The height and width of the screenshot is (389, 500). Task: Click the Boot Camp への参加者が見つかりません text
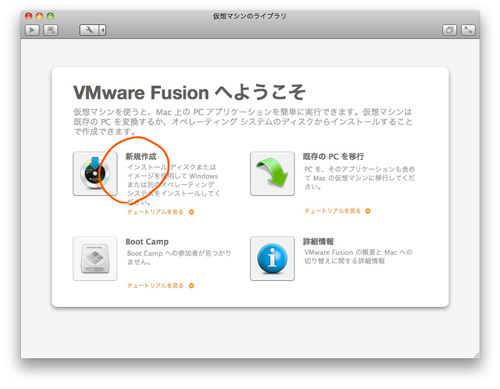179,258
